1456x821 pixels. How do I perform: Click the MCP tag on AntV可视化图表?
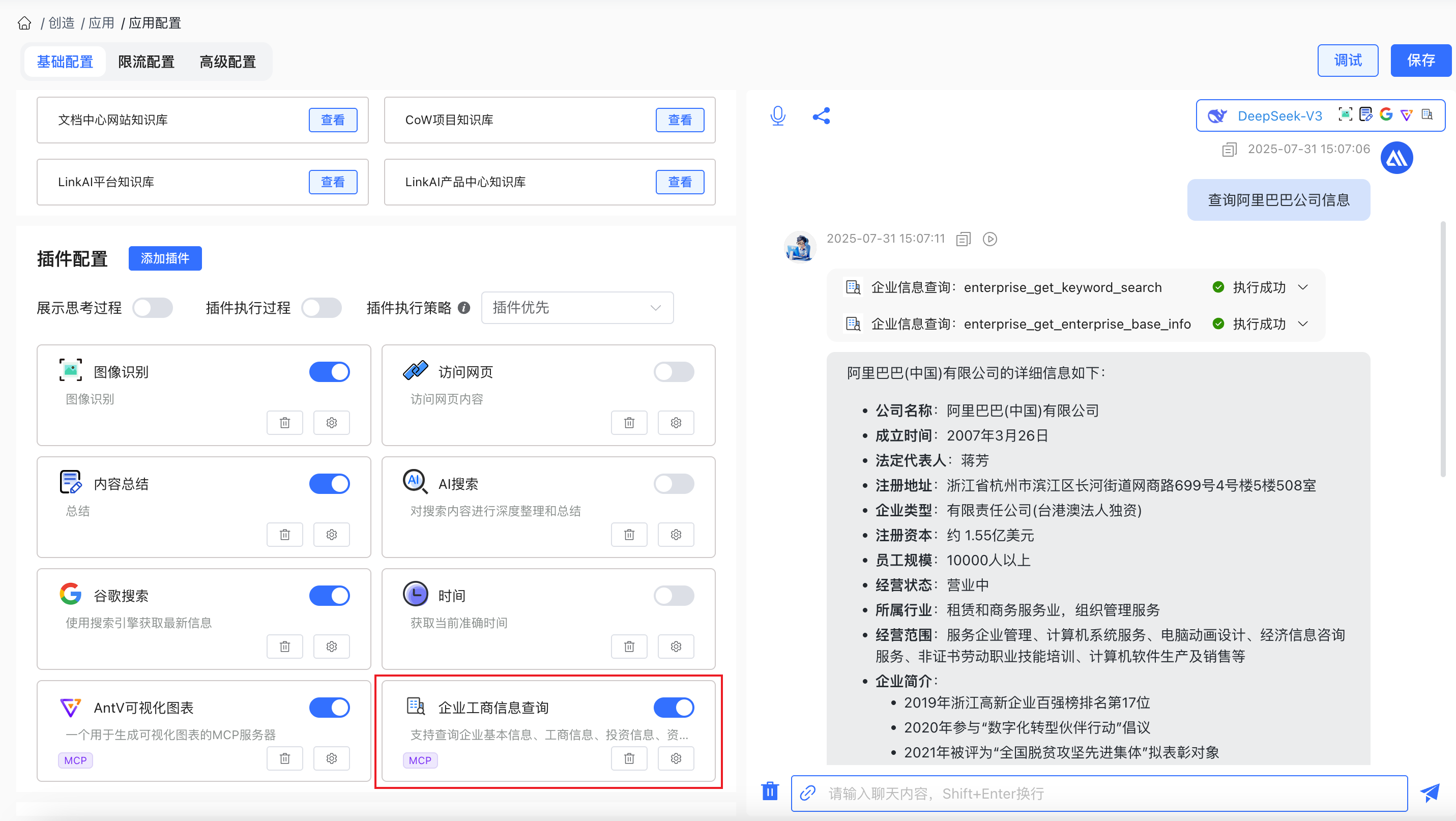pyautogui.click(x=75, y=760)
